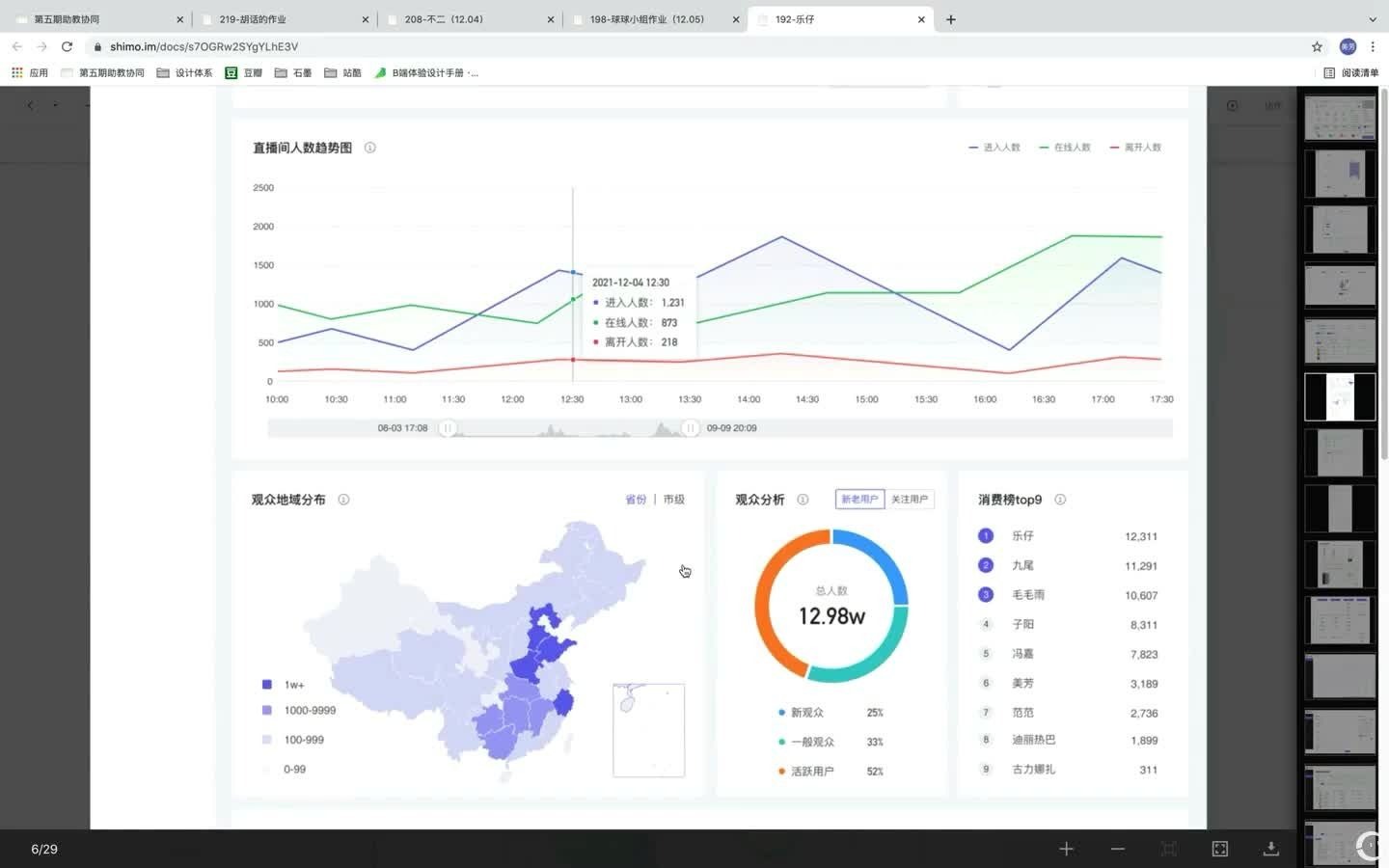The height and width of the screenshot is (868, 1389).
Task: Expand the tab search chevron
Action: click(x=1373, y=19)
